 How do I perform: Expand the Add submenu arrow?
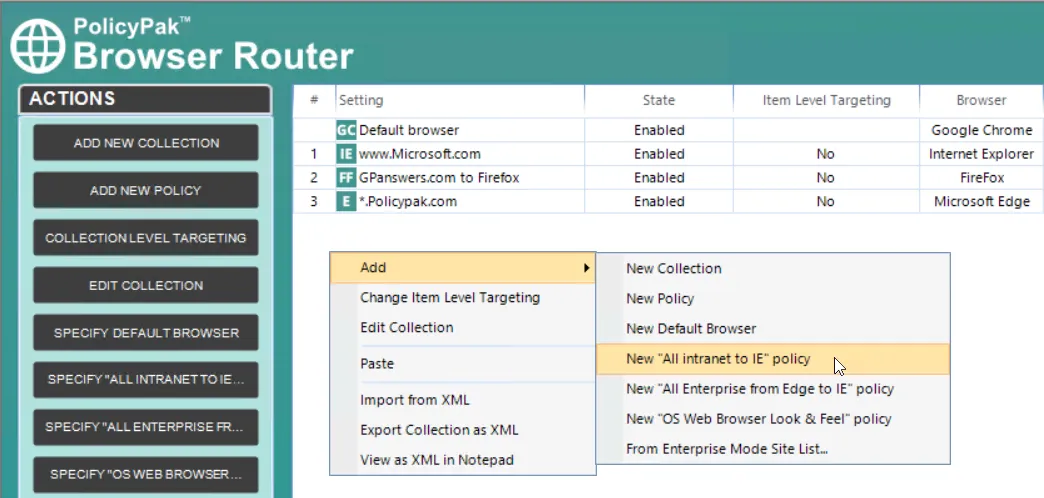click(x=587, y=268)
